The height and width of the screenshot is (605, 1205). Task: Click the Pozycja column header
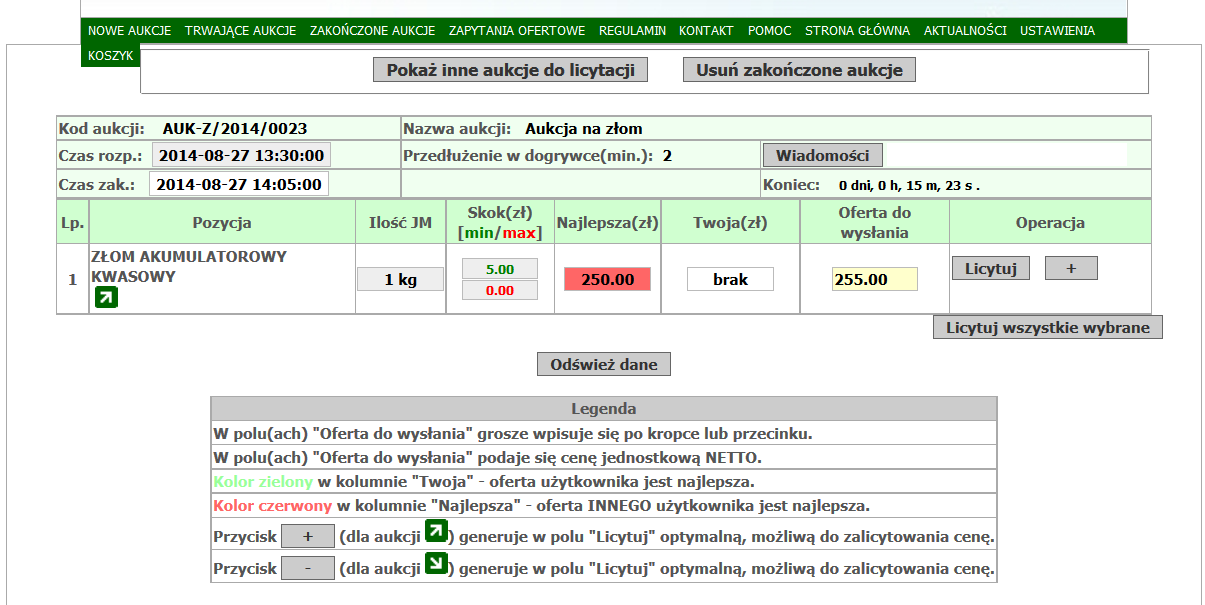point(222,222)
